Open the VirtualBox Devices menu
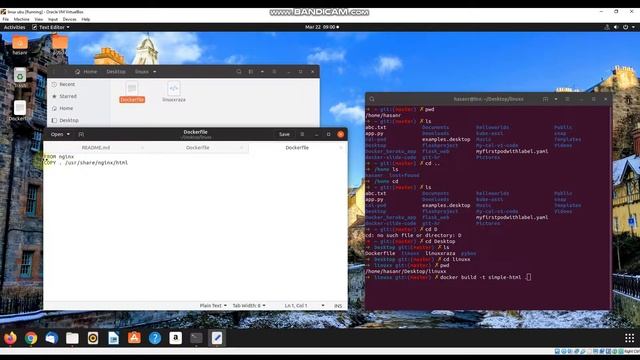This screenshot has width=640, height=360. [x=69, y=19]
